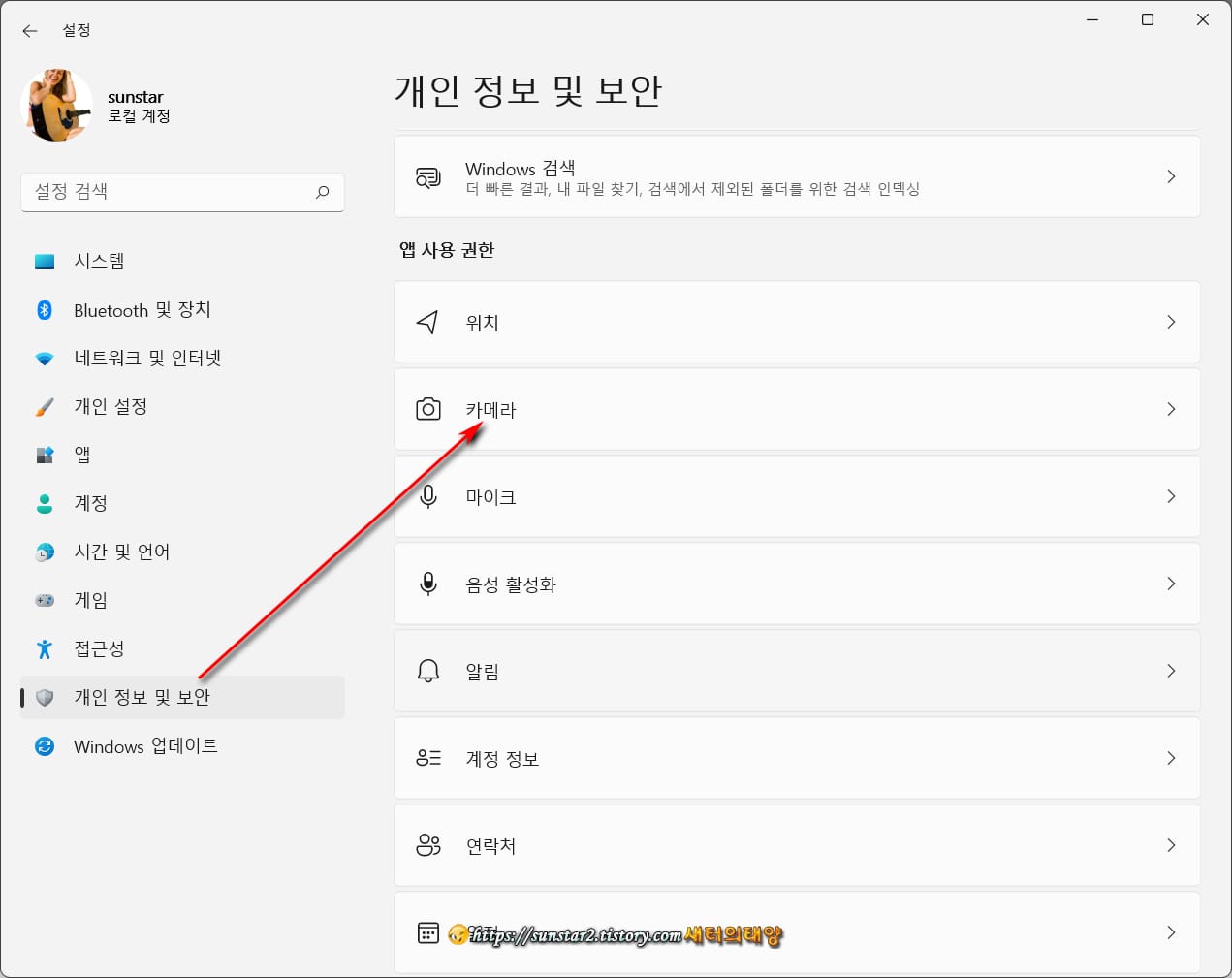Viewport: 1232px width, 978px height.
Task: Open 앱 settings via its icon
Action: pyautogui.click(x=45, y=455)
